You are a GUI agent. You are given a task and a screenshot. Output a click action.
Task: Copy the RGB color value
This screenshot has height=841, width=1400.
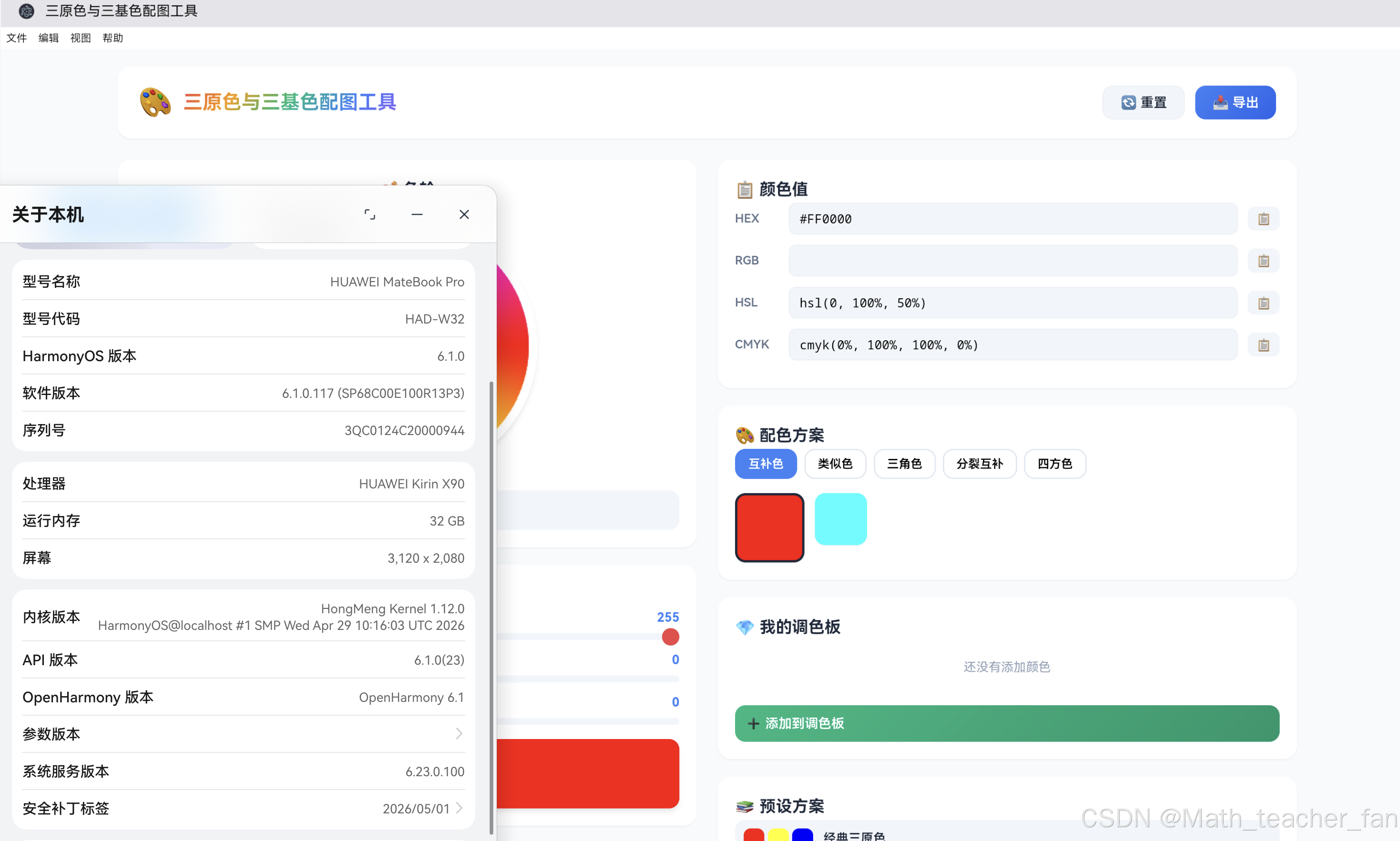tap(1263, 261)
